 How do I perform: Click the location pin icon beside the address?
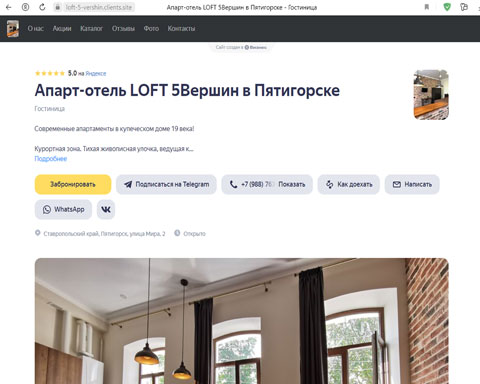tap(38, 233)
